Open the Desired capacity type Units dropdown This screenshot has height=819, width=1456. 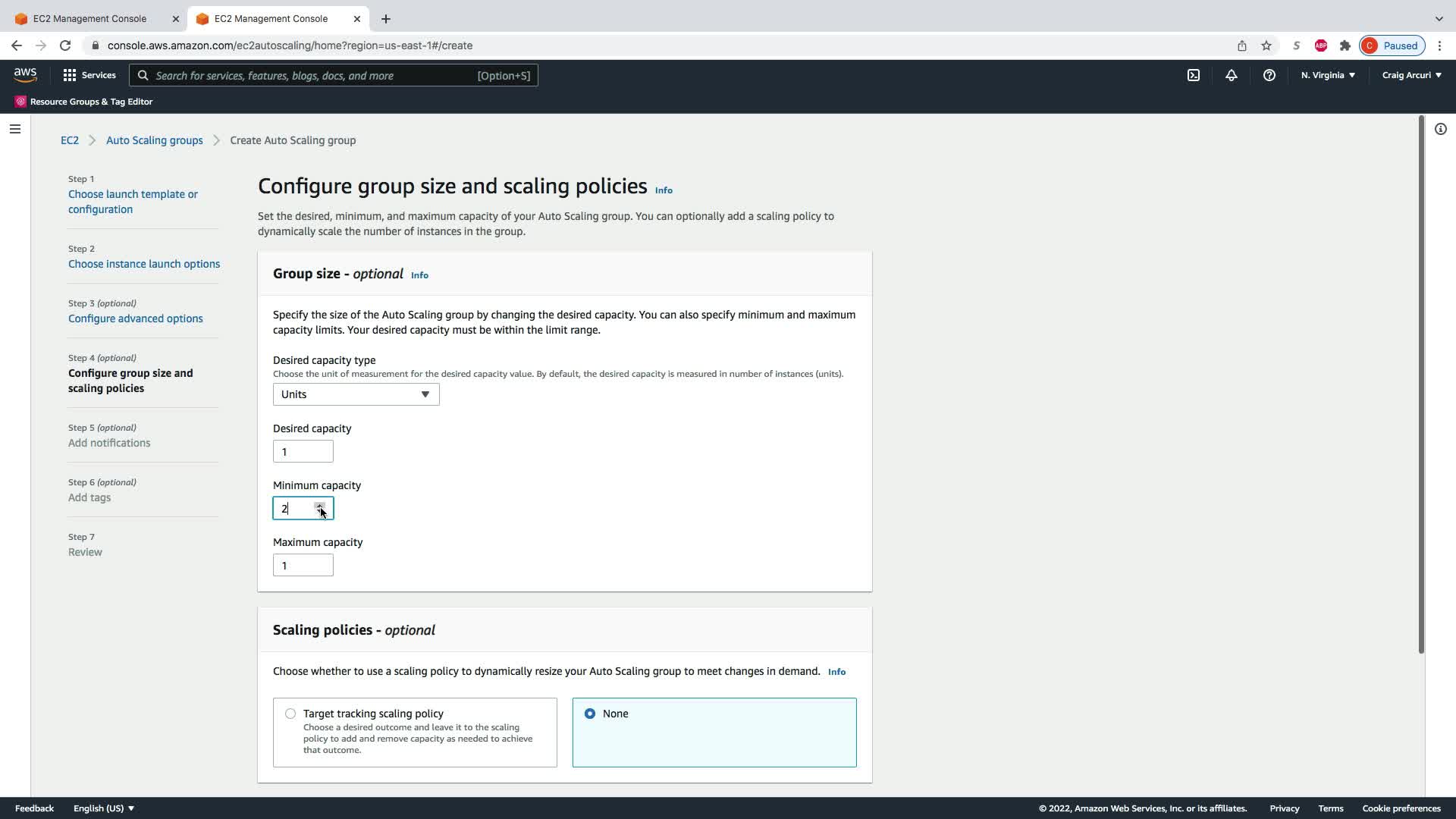pyautogui.click(x=356, y=394)
